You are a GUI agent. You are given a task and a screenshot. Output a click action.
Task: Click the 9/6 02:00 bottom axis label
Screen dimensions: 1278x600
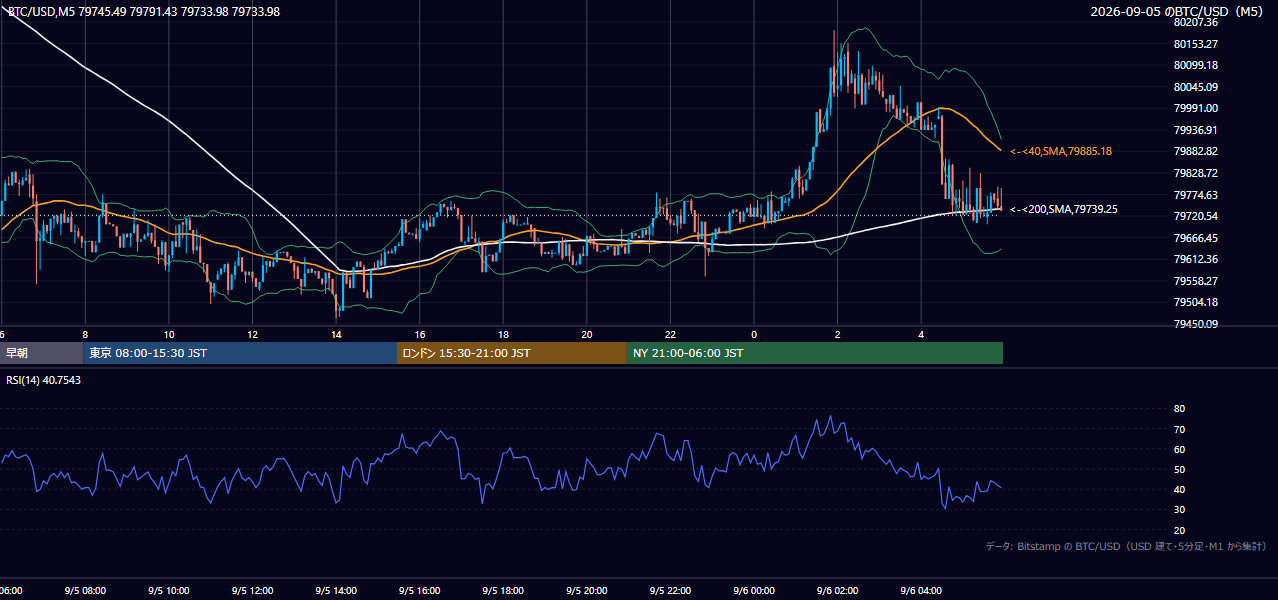tap(838, 591)
